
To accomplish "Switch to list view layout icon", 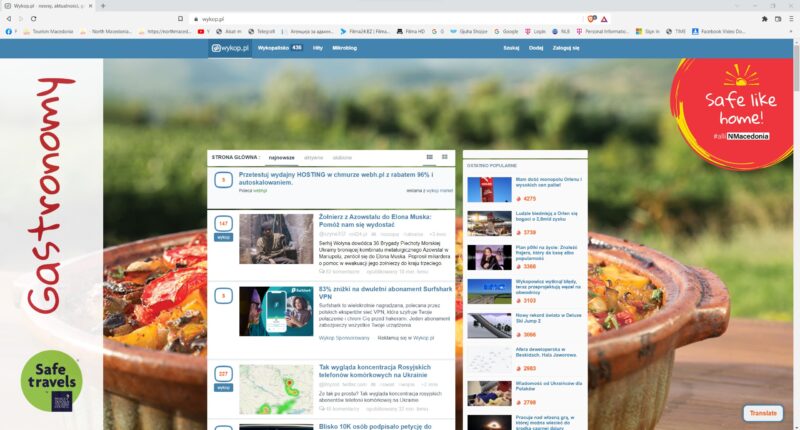I will [x=430, y=157].
